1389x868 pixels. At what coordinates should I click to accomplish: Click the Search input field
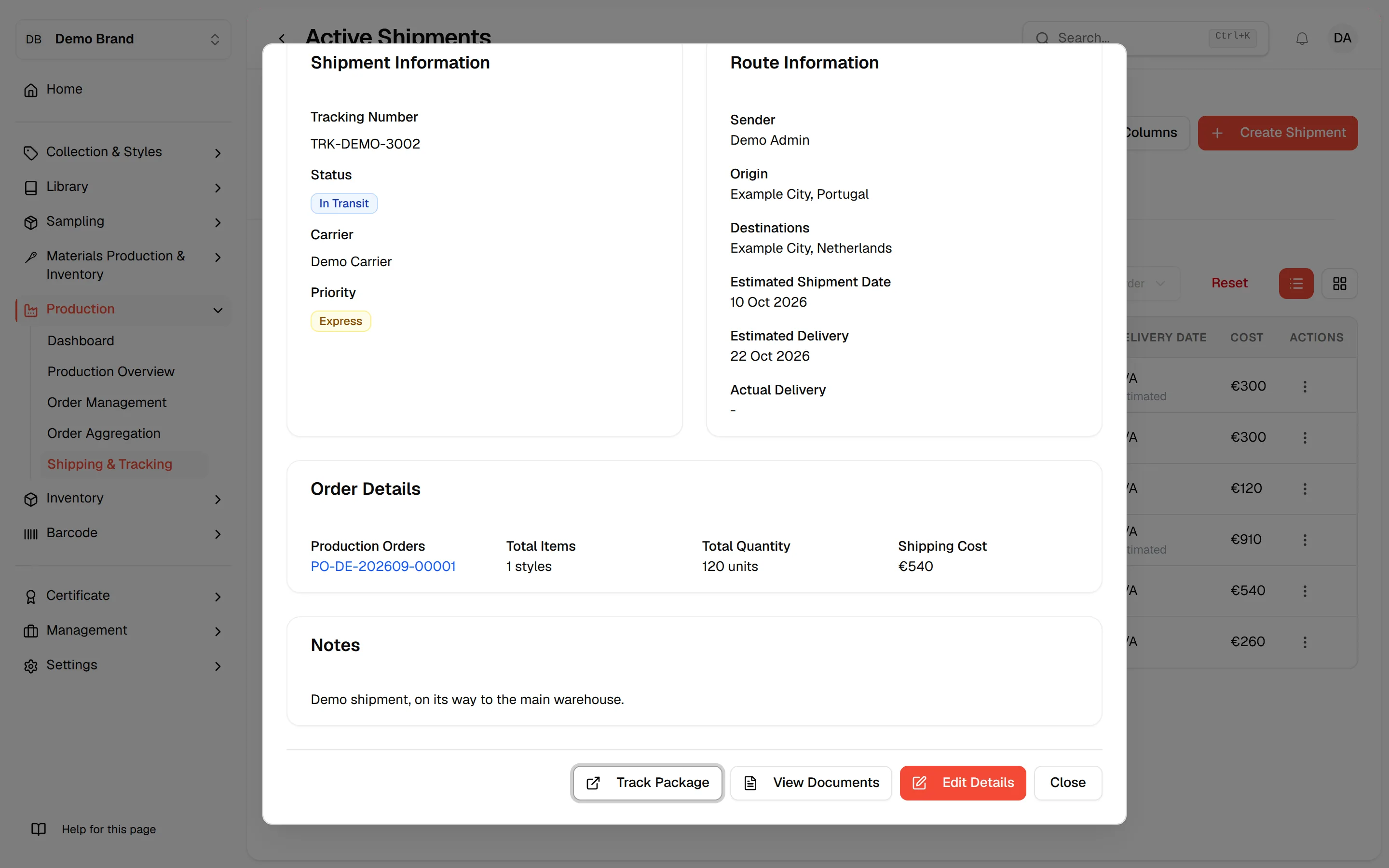1145,39
